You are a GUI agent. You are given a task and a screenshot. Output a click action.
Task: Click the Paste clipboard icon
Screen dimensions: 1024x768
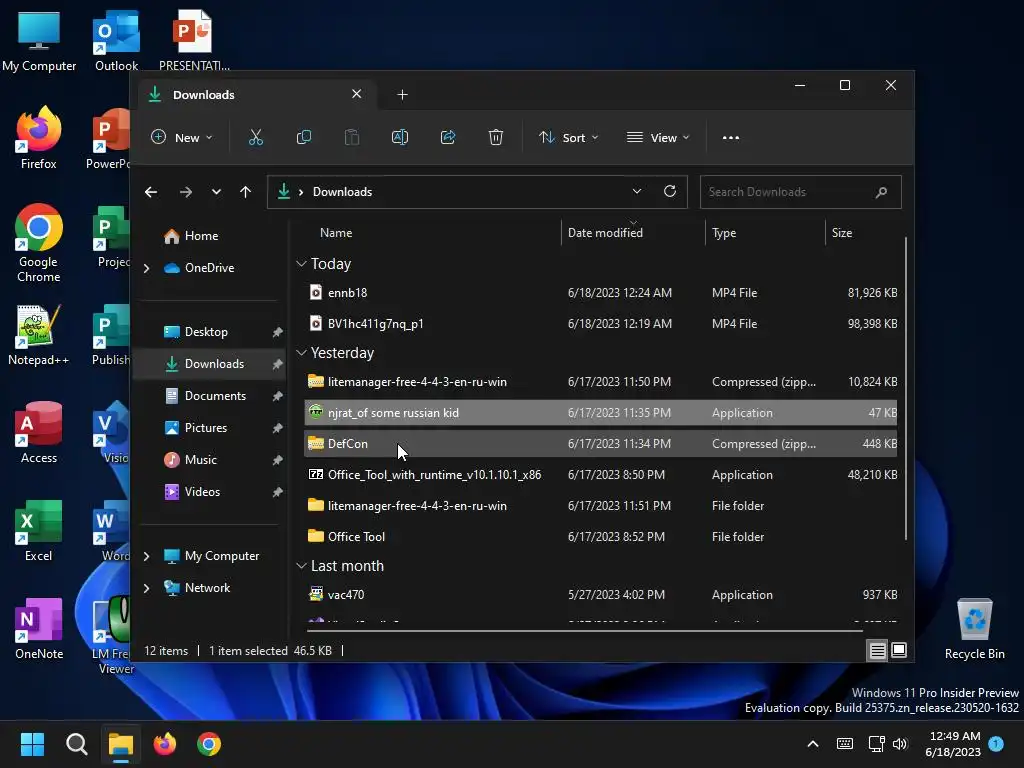[x=351, y=137]
